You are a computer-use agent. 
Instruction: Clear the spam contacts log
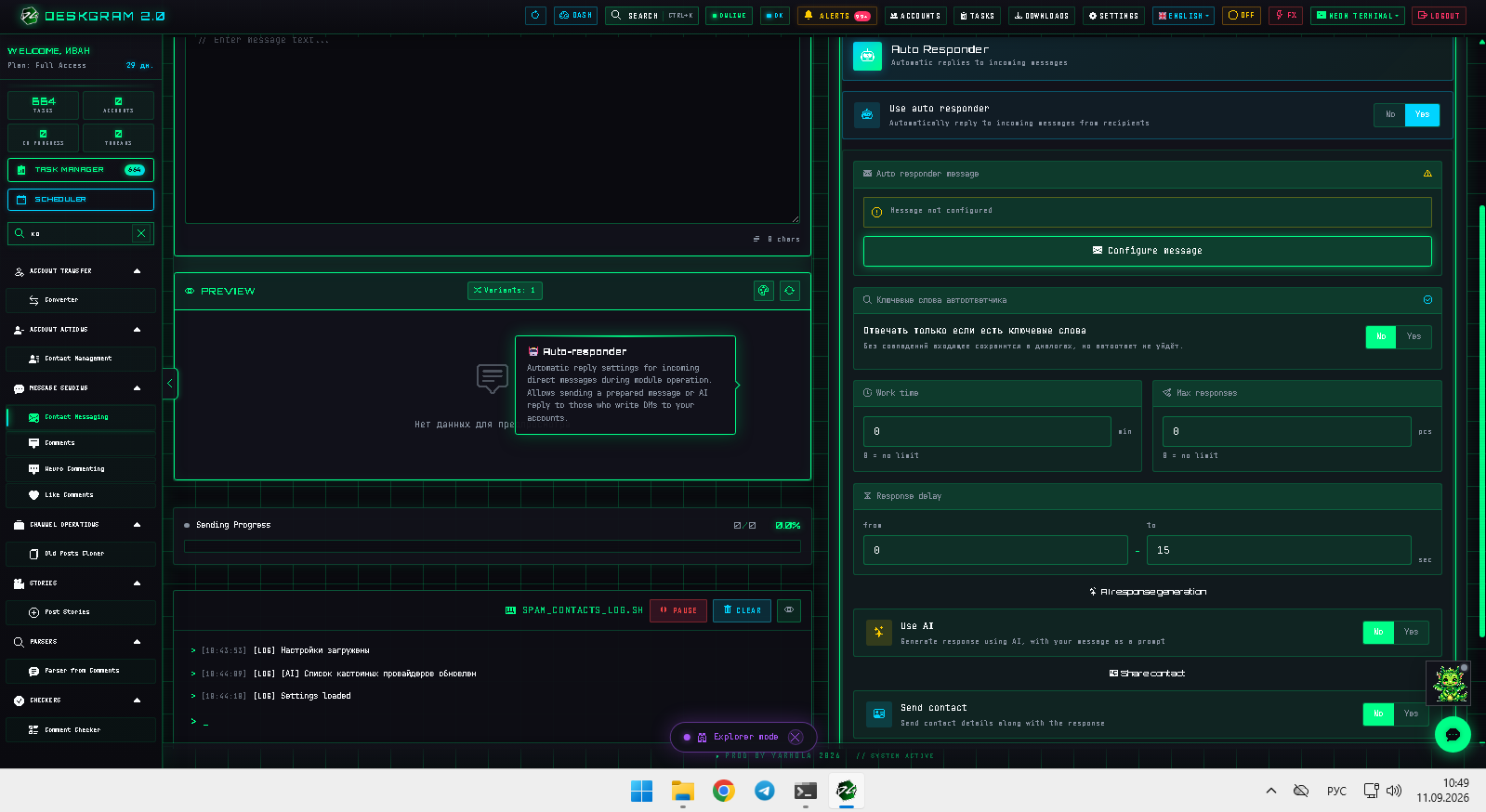742,610
